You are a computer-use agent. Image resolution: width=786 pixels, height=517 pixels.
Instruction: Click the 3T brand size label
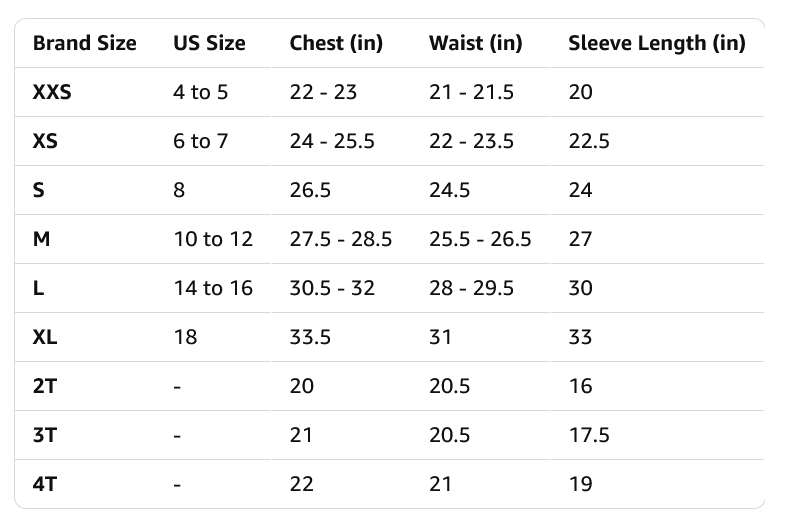pyautogui.click(x=44, y=436)
